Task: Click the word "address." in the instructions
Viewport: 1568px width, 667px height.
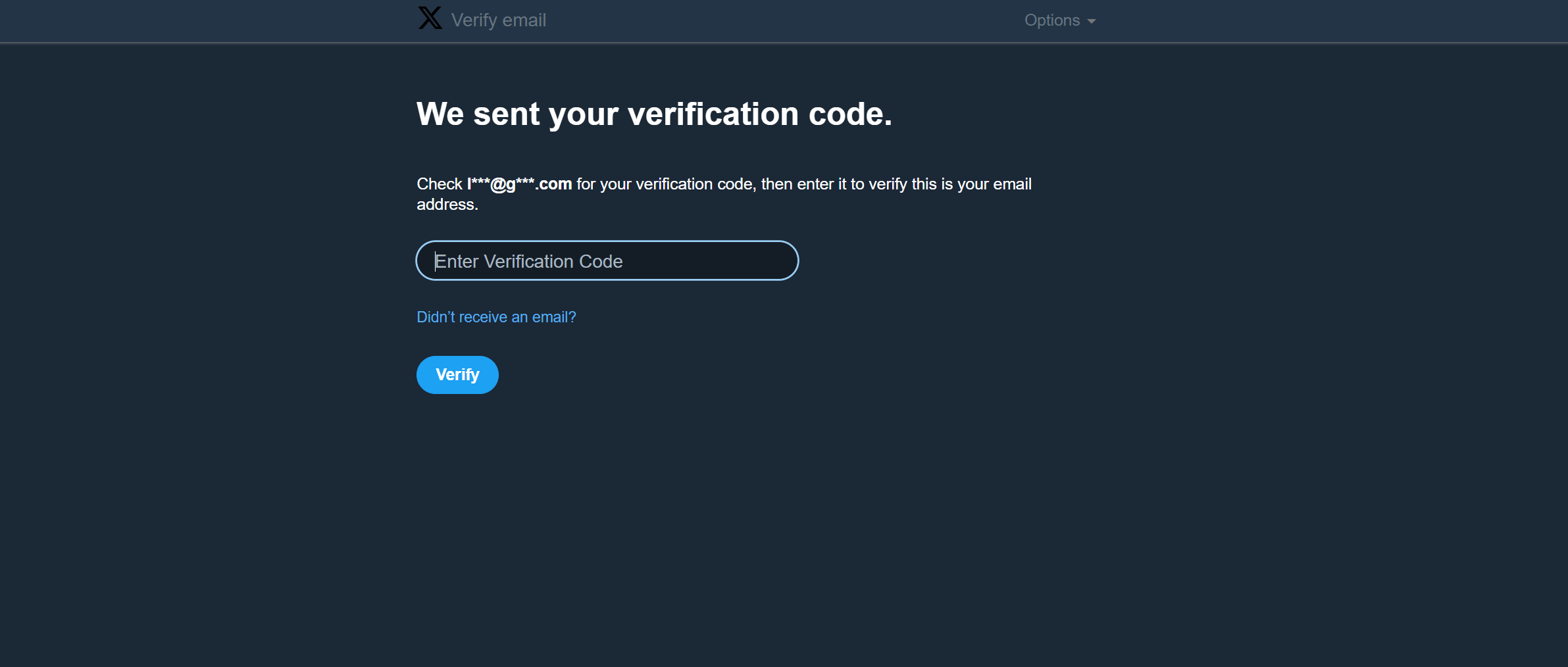Action: click(447, 205)
